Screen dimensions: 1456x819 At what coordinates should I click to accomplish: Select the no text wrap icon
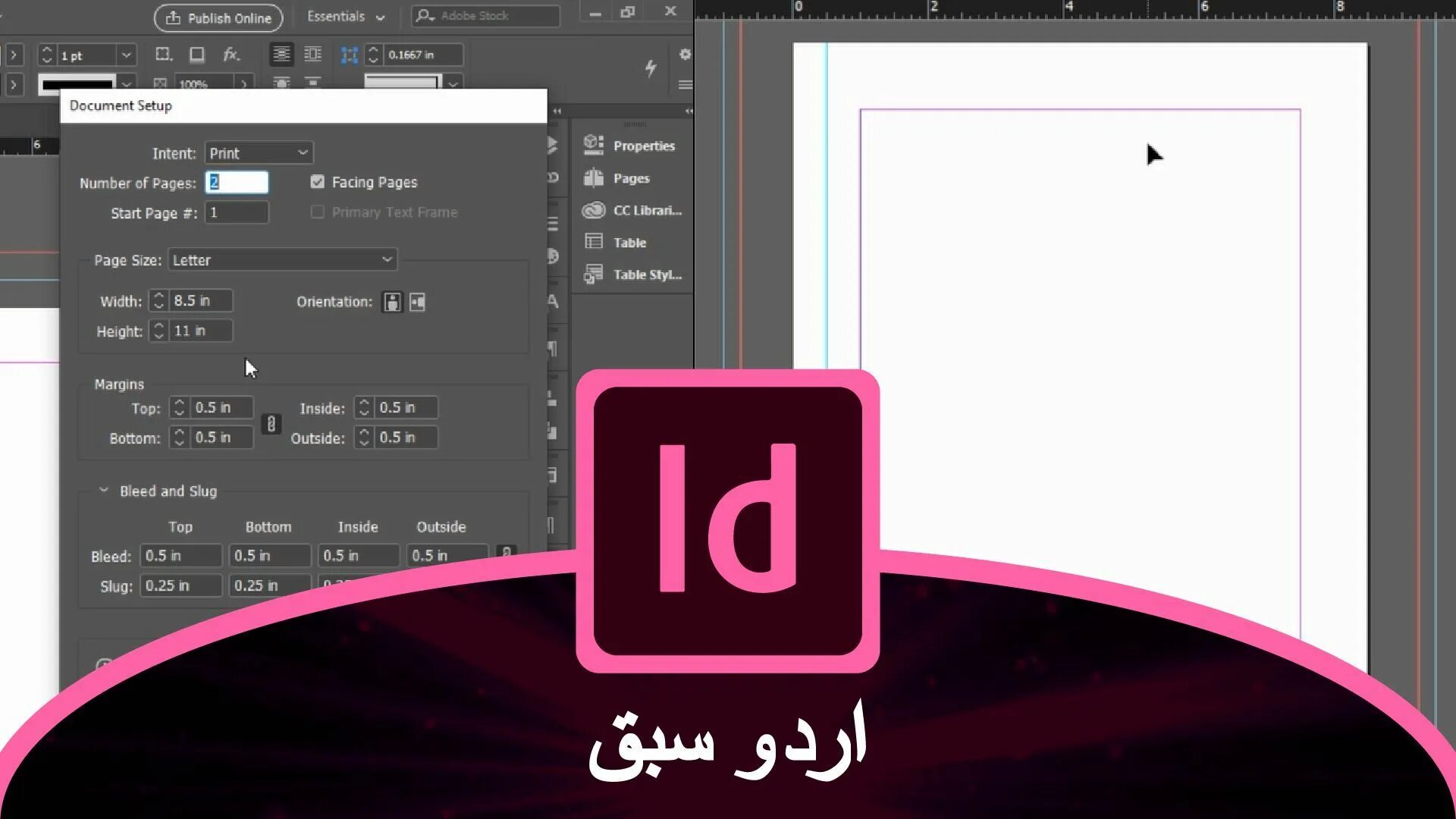(281, 55)
